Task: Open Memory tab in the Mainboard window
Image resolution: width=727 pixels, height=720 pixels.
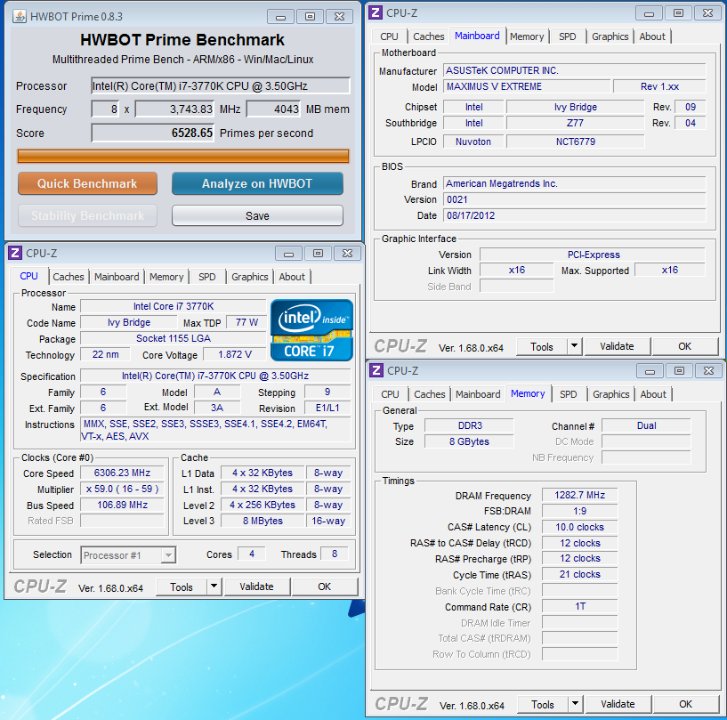Action: (527, 37)
